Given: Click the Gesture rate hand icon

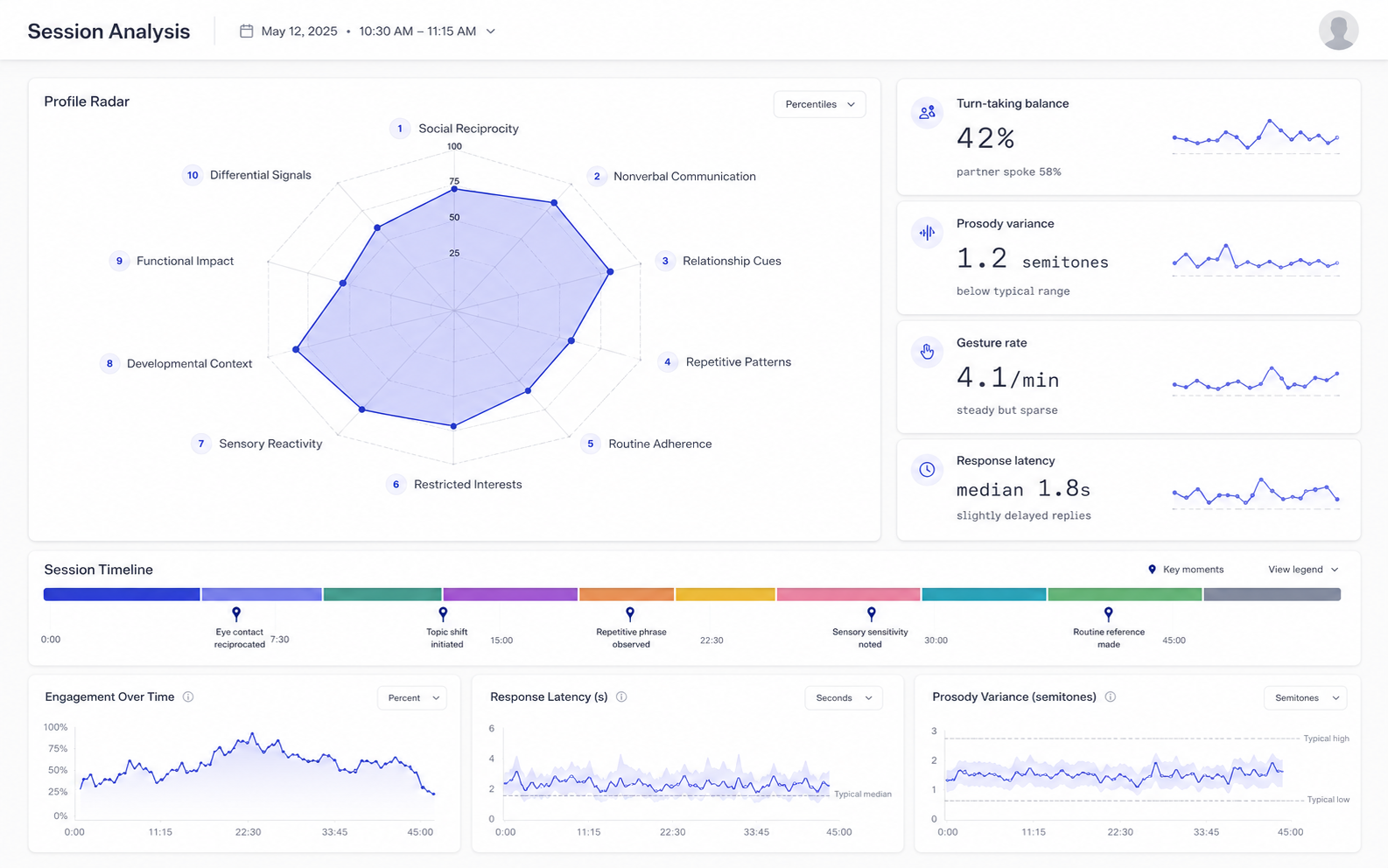Looking at the screenshot, I should coord(927,351).
